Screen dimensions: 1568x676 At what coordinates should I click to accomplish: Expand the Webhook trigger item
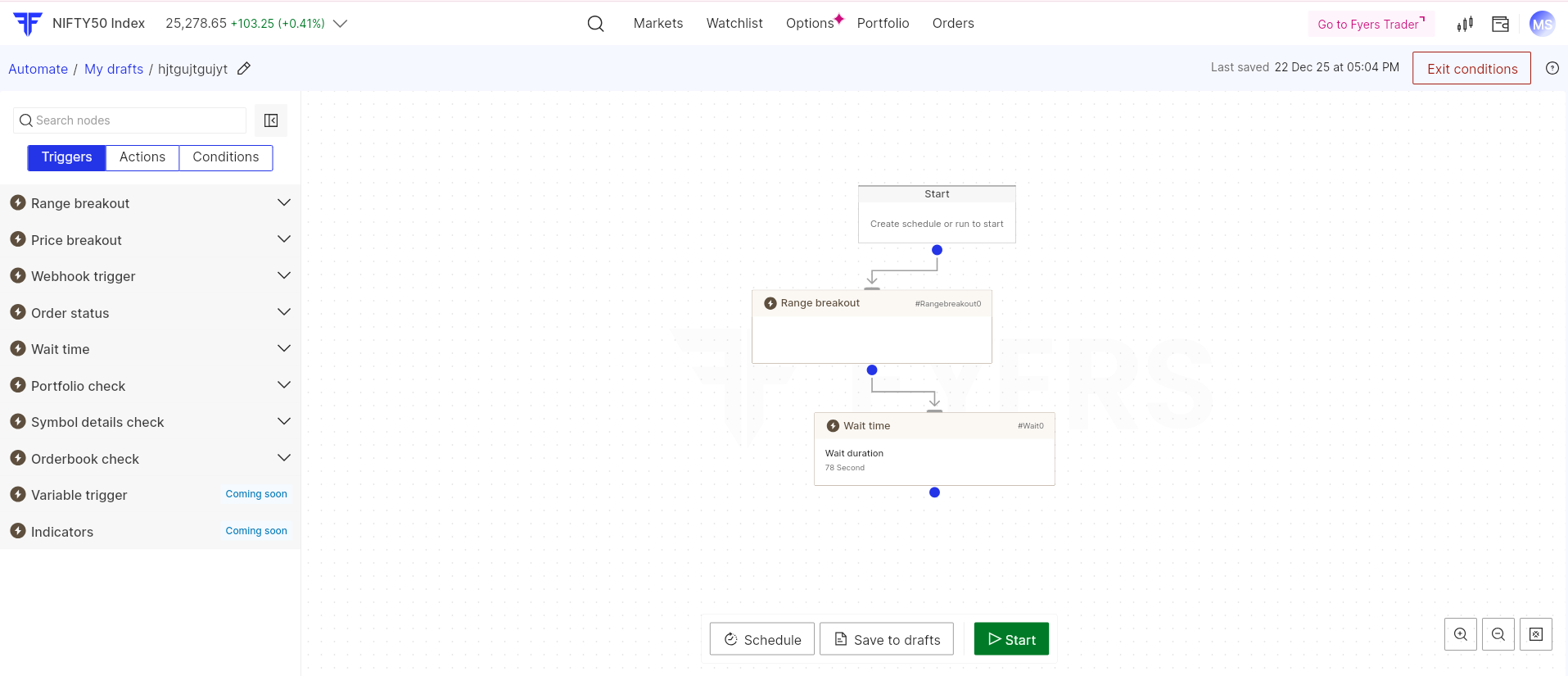tap(283, 276)
